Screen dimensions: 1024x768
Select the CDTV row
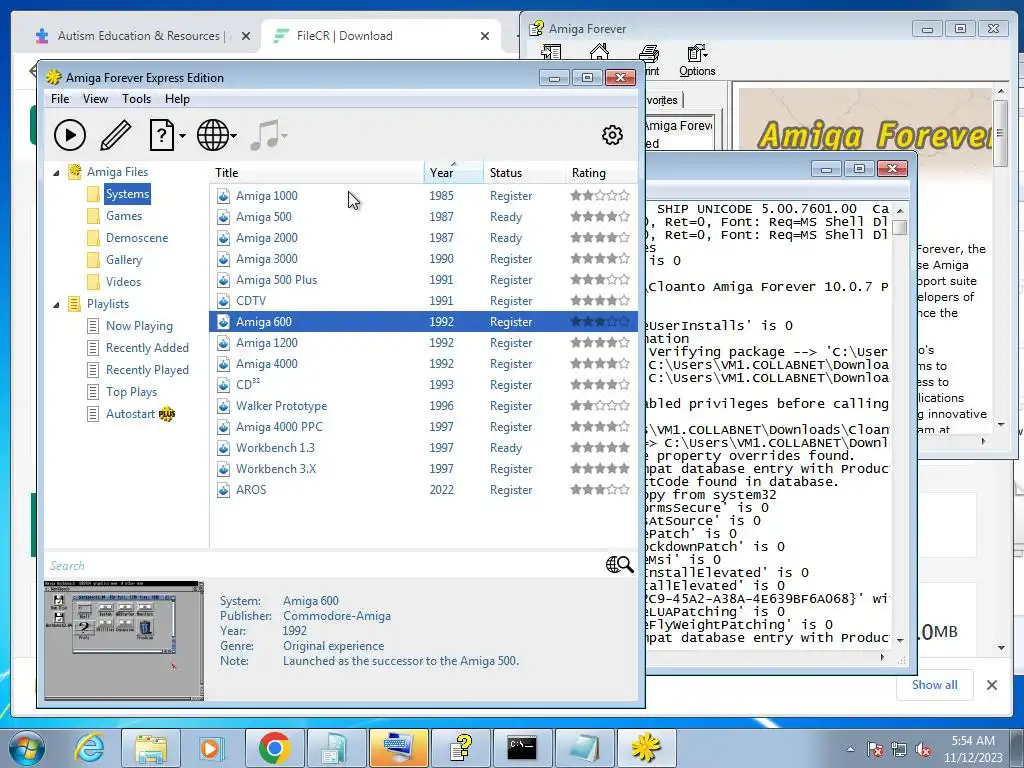point(423,300)
